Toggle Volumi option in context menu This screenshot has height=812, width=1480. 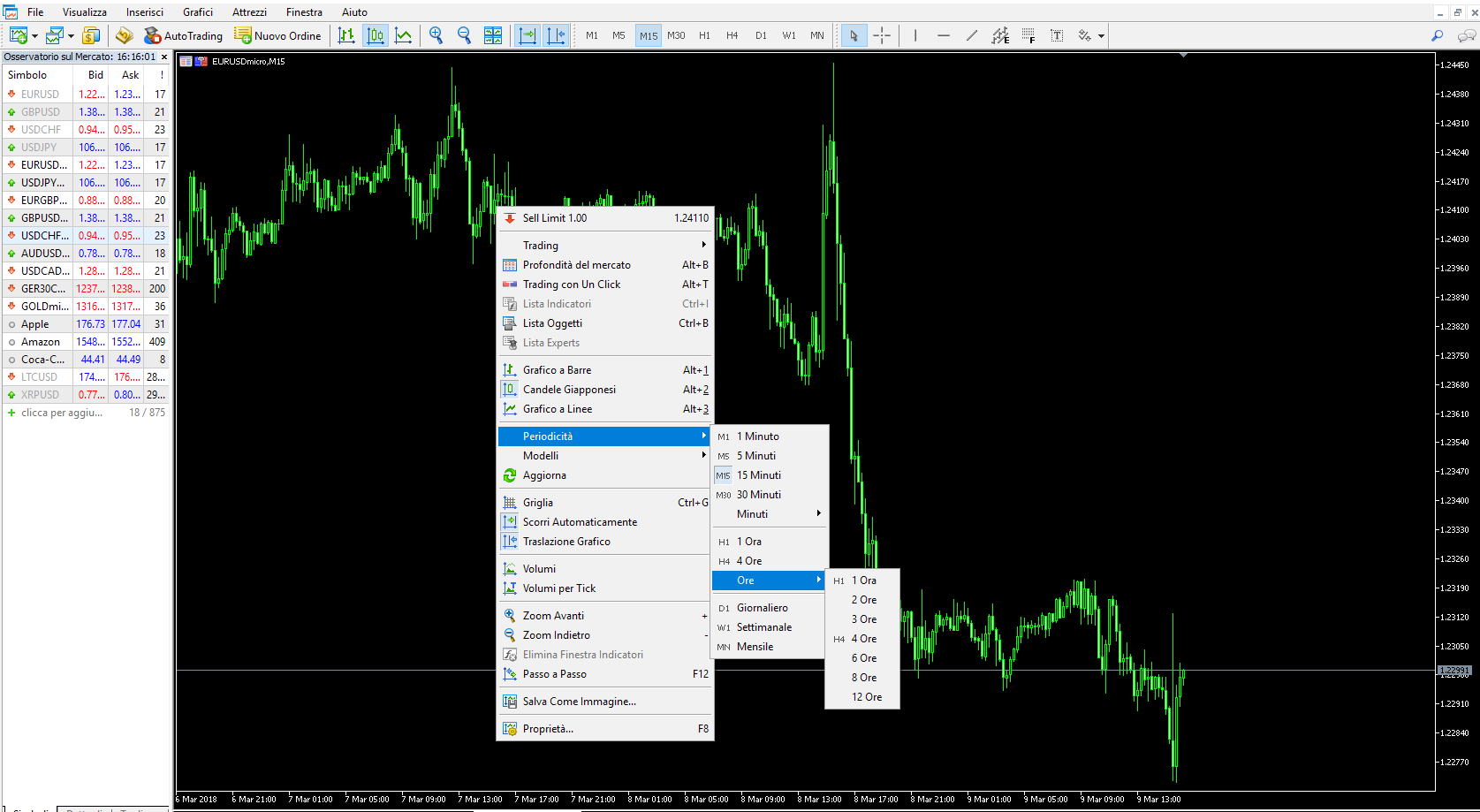pos(605,569)
